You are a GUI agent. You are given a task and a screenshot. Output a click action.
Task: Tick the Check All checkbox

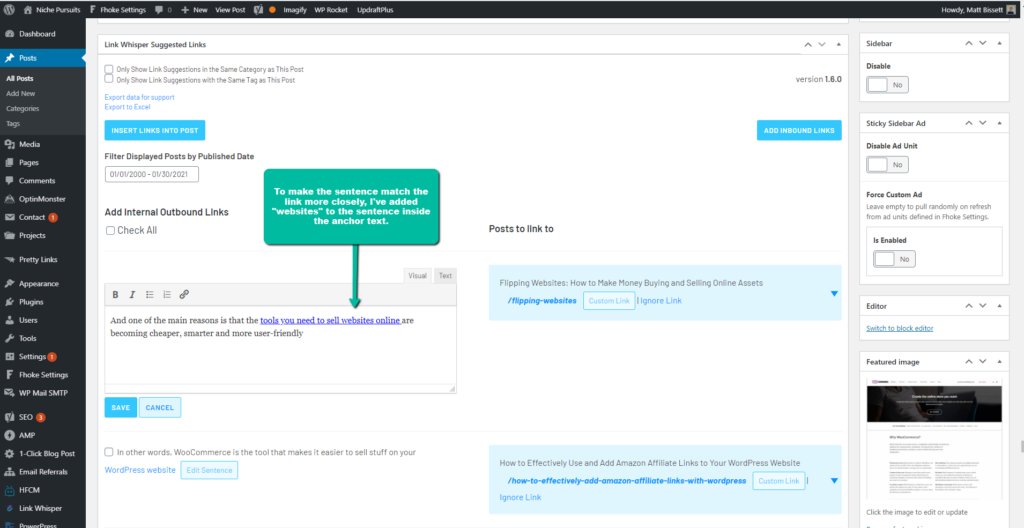pos(110,231)
